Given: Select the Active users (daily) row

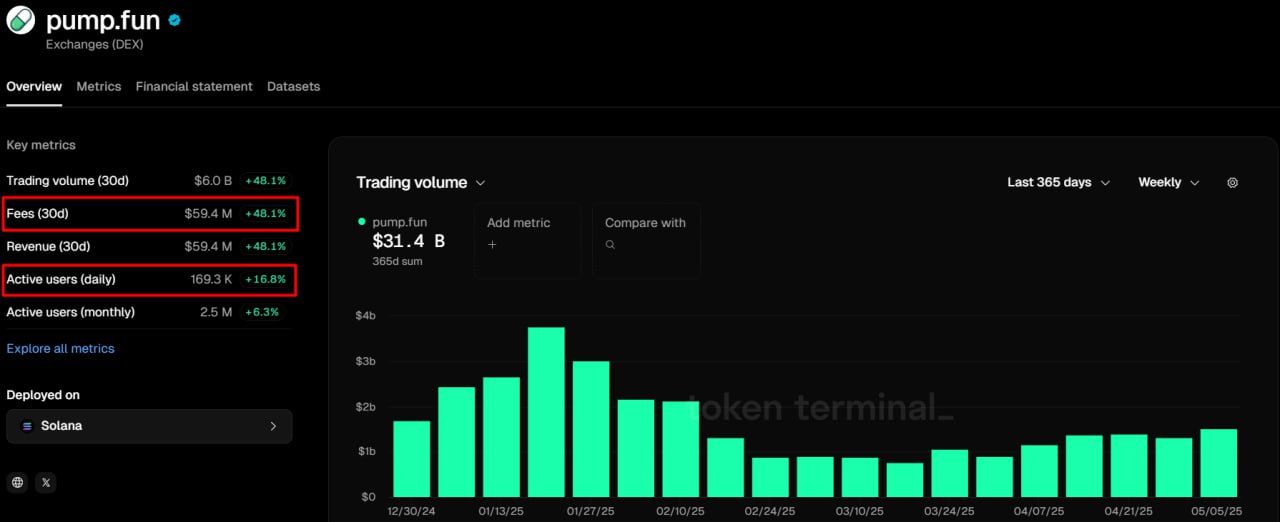Looking at the screenshot, I should [149, 280].
